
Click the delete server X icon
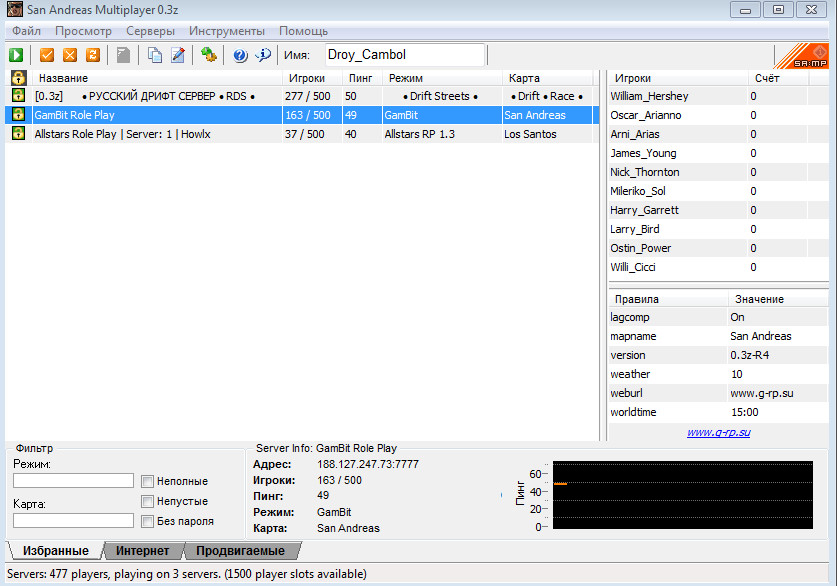click(70, 55)
